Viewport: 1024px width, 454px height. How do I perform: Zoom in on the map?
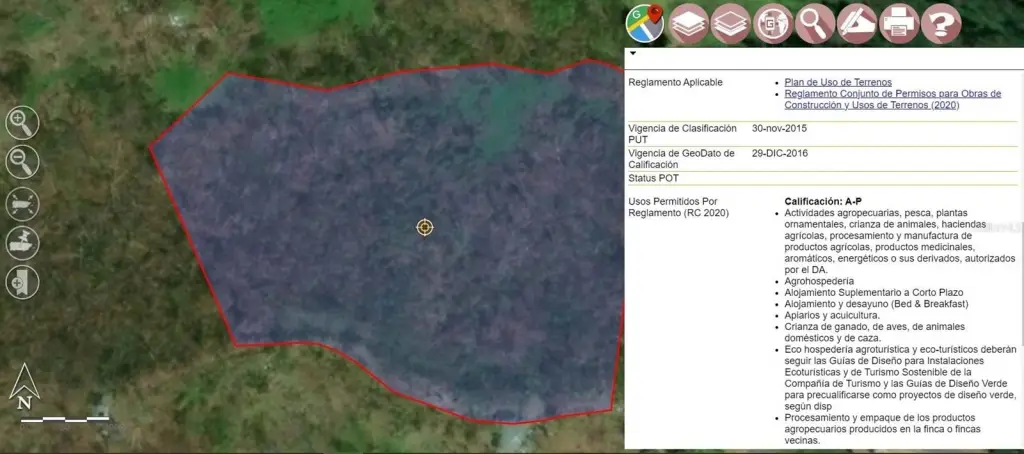coord(22,123)
